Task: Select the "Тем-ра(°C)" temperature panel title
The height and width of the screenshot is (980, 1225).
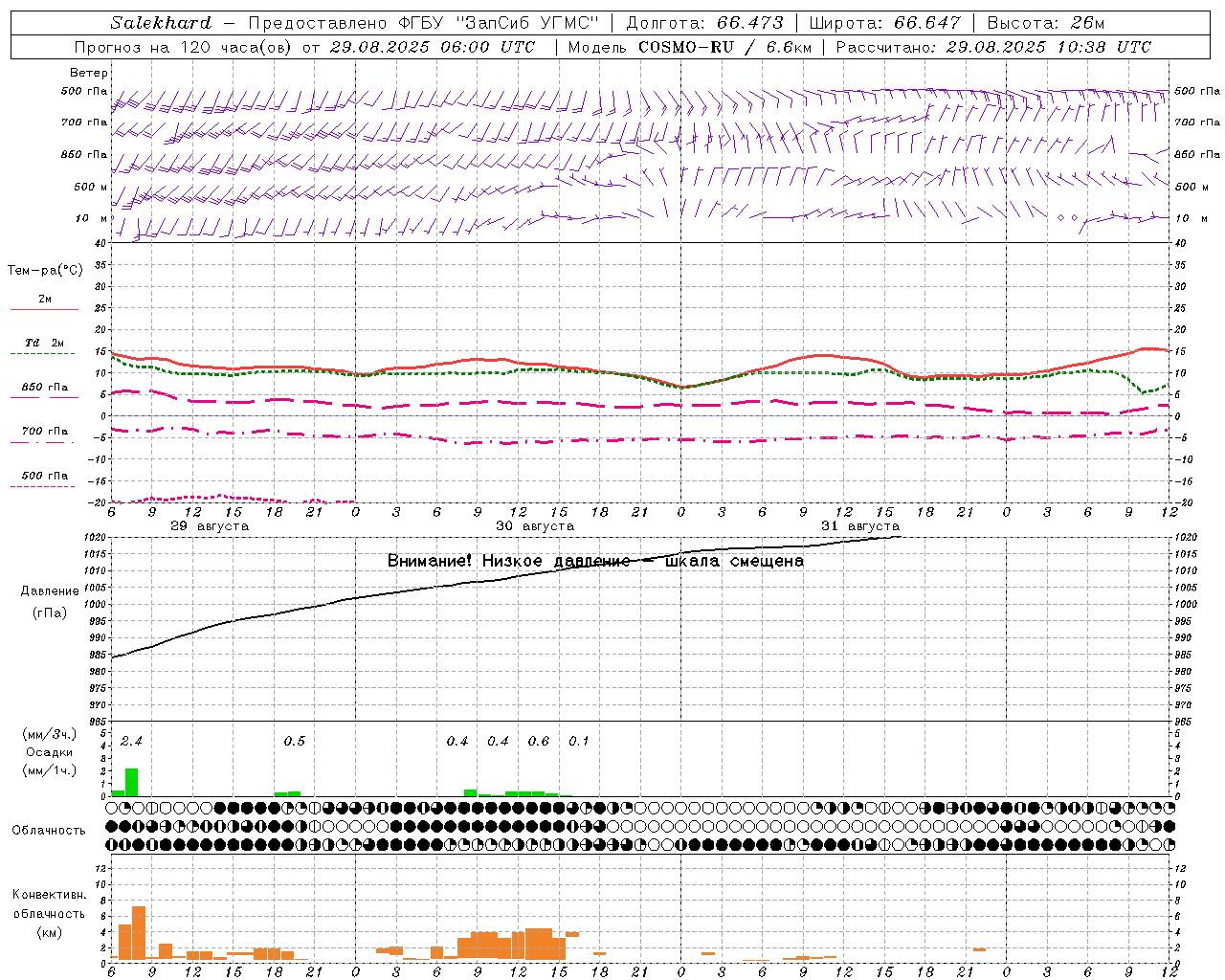Action: (x=45, y=271)
